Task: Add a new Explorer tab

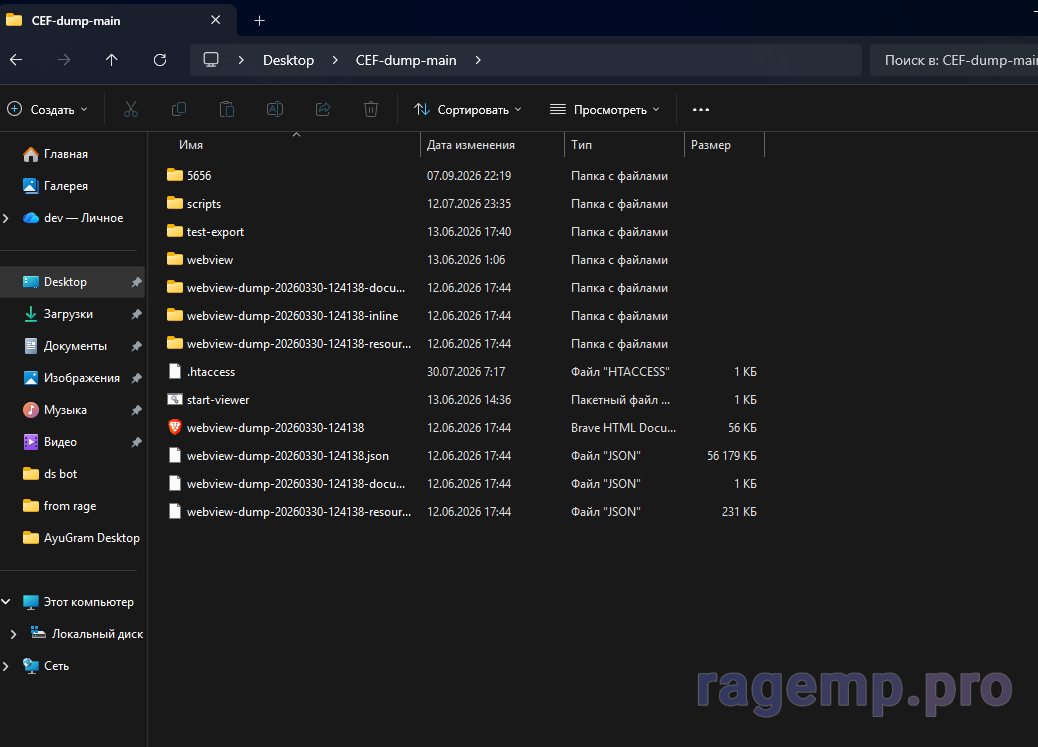Action: click(260, 21)
